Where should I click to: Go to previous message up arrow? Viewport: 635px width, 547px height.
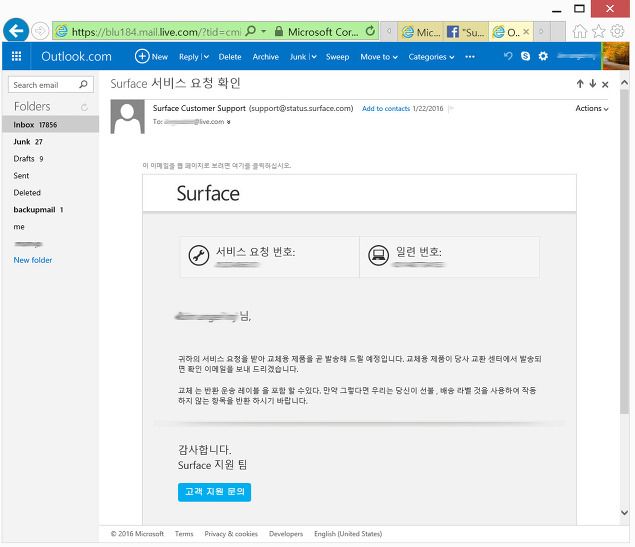point(580,84)
